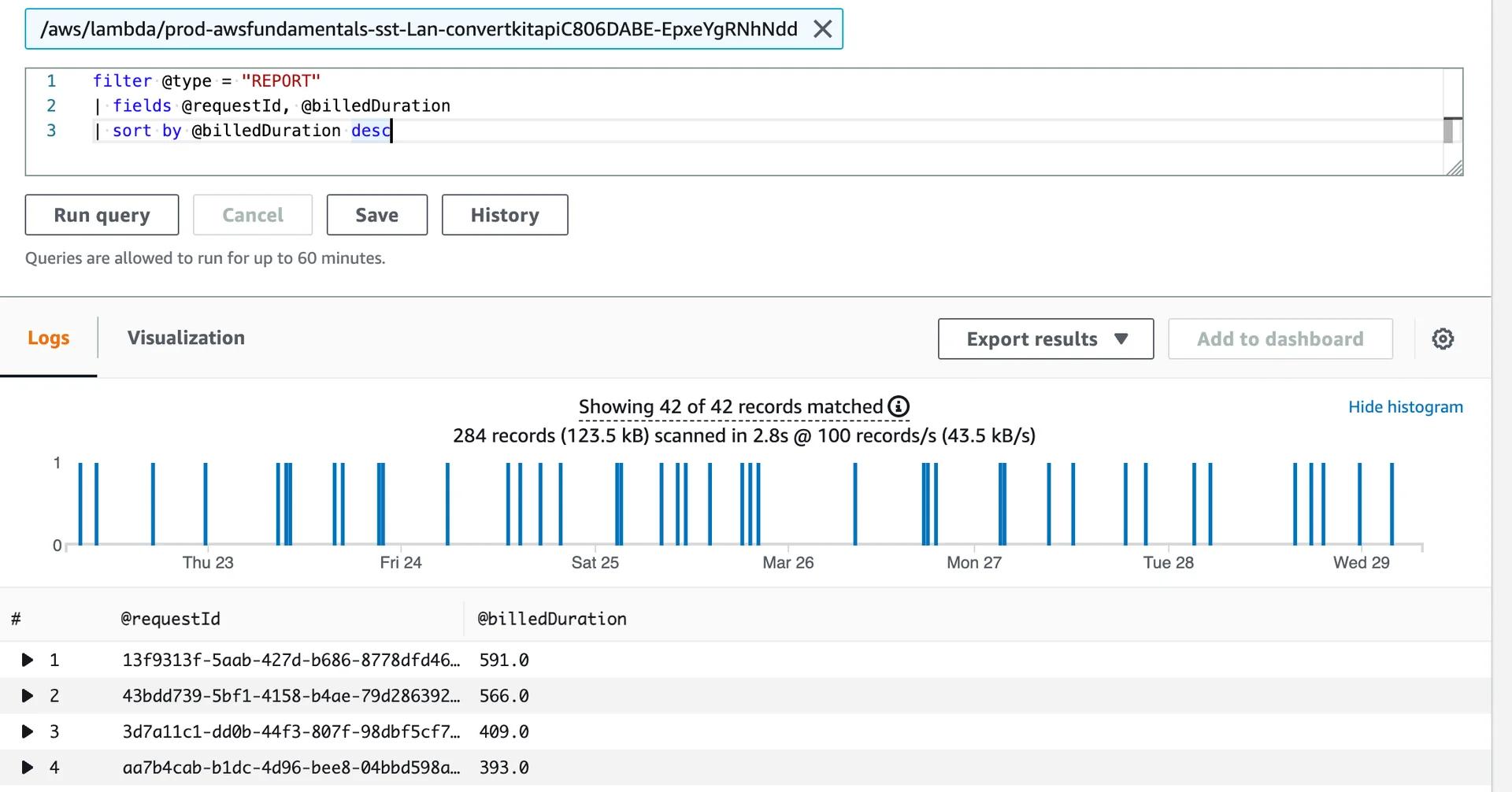Open the settings gear for results display
1512x792 pixels.
click(1443, 339)
